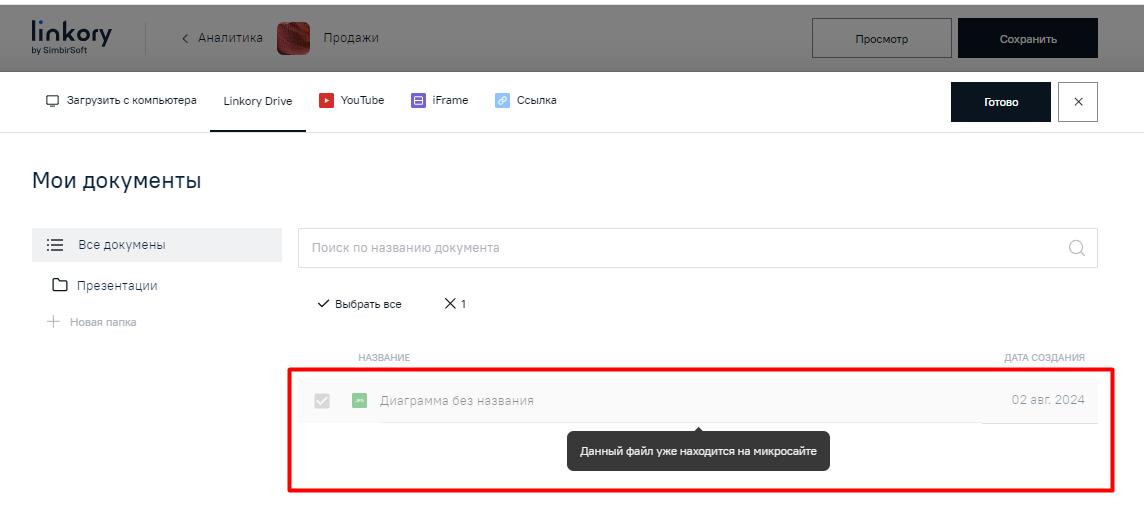The height and width of the screenshot is (523, 1144).
Task: Click the back chevron beside Аналитика
Action: [x=185, y=39]
